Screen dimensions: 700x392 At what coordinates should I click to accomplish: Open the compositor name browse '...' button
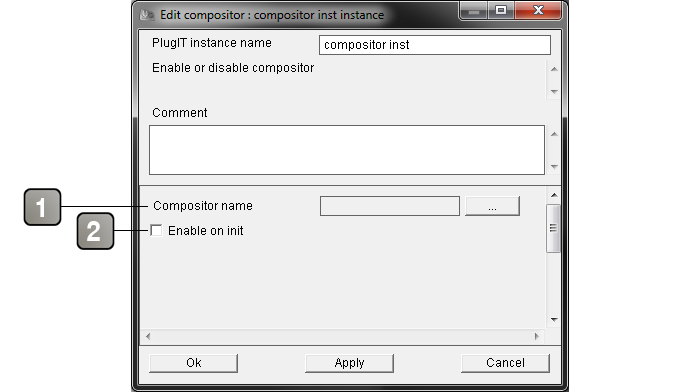pos(492,206)
